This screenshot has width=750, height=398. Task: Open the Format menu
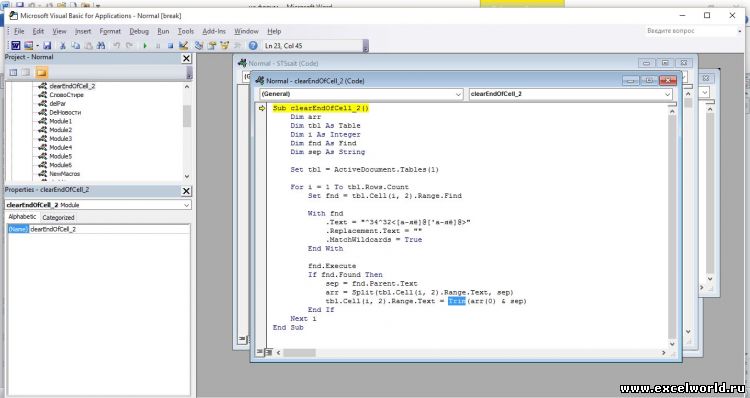coord(110,31)
